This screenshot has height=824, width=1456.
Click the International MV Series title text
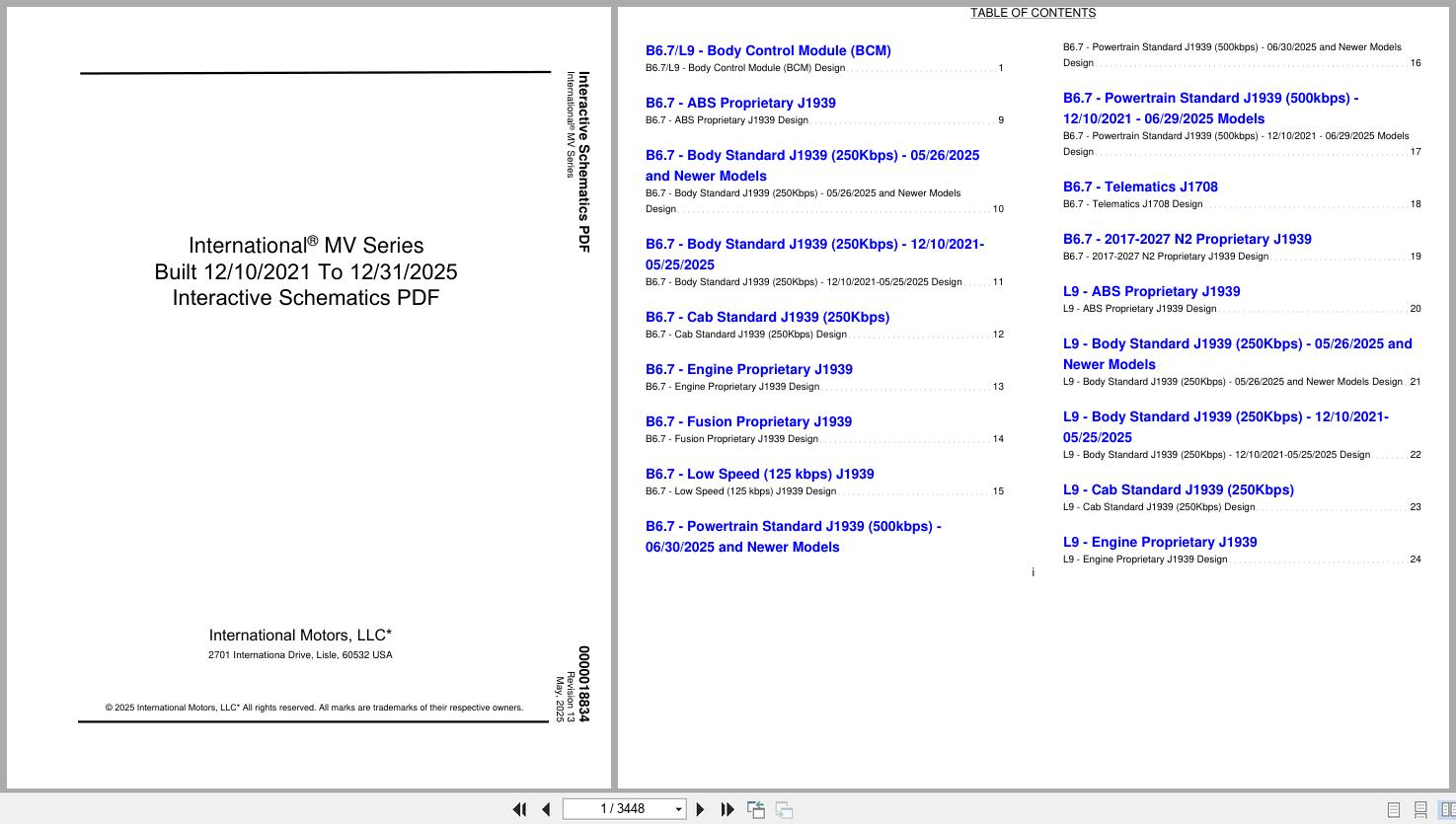(306, 246)
